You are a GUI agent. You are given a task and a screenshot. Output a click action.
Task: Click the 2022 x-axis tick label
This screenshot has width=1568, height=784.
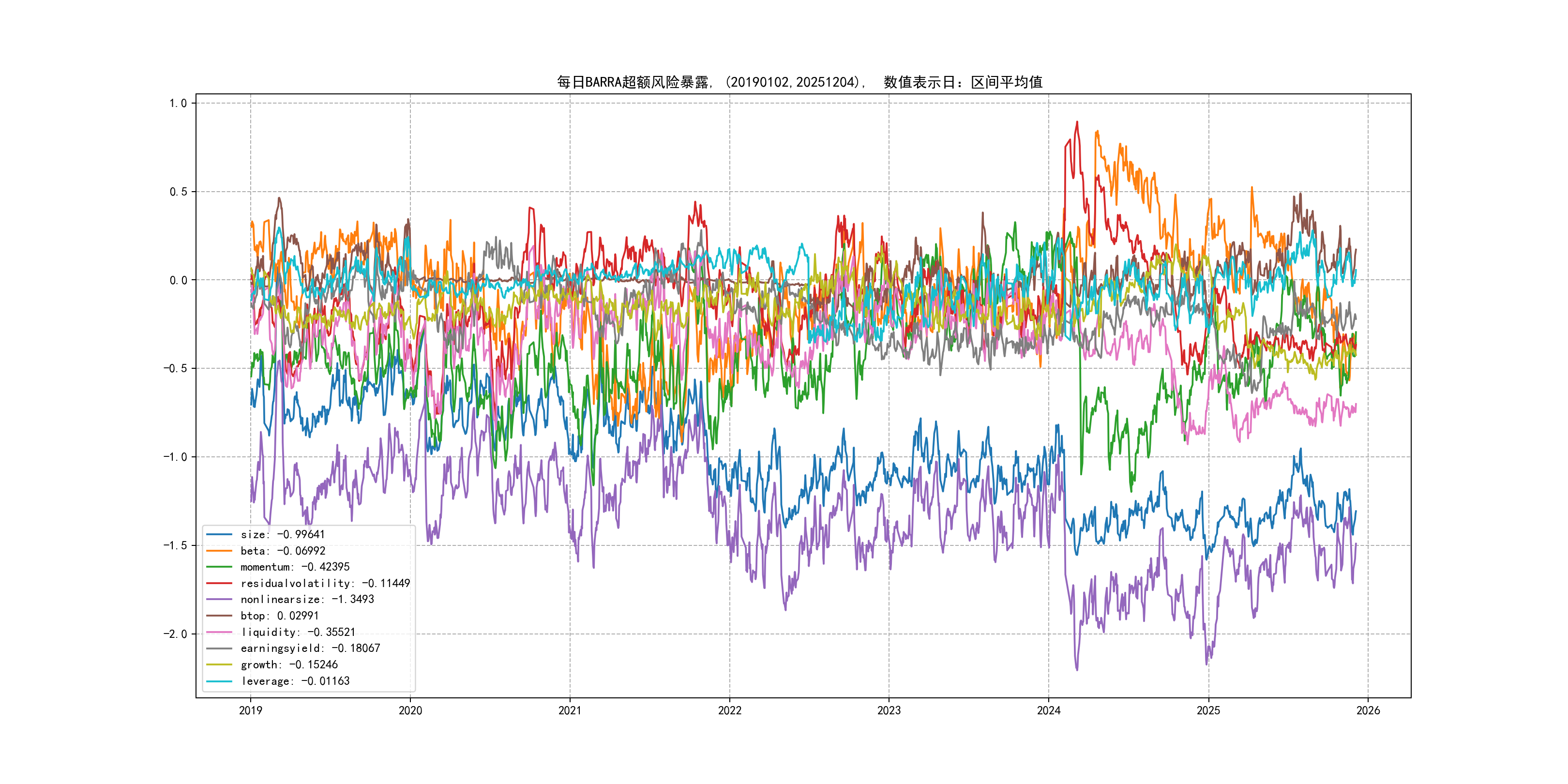[729, 710]
